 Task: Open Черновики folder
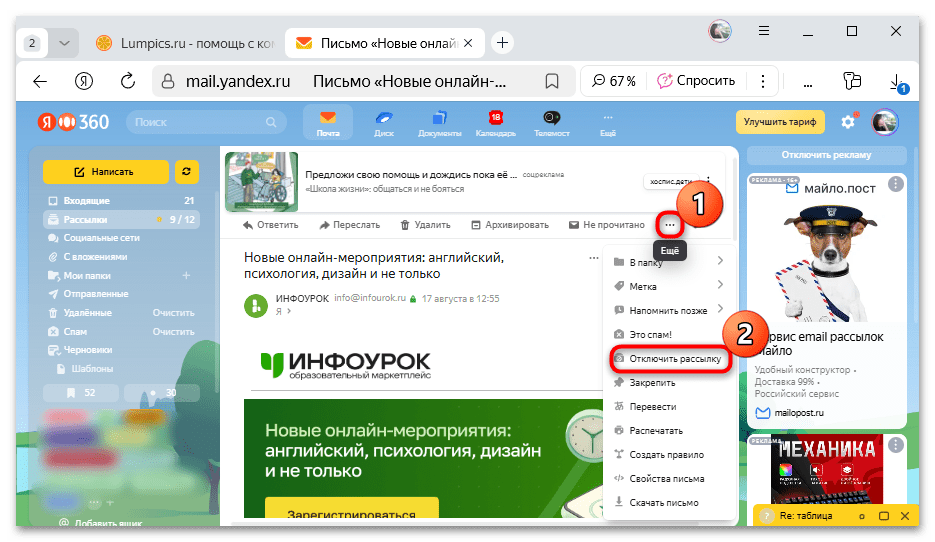coord(121,350)
